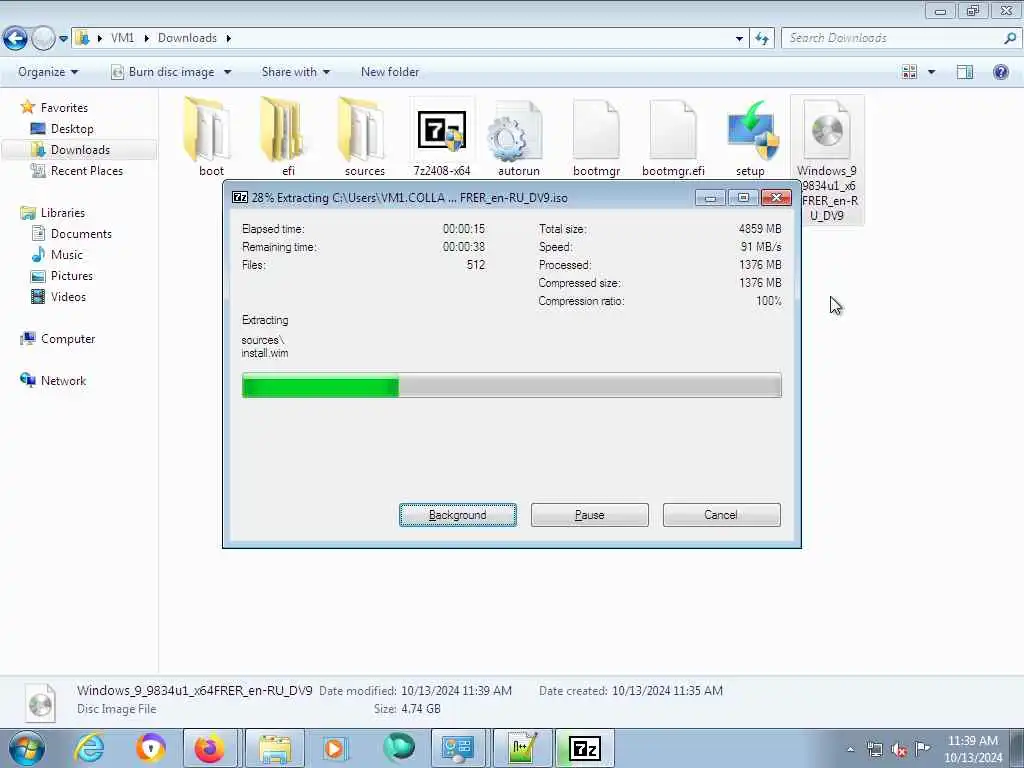1024x768 pixels.
Task: Select Network in the navigation pane
Action: tap(63, 381)
